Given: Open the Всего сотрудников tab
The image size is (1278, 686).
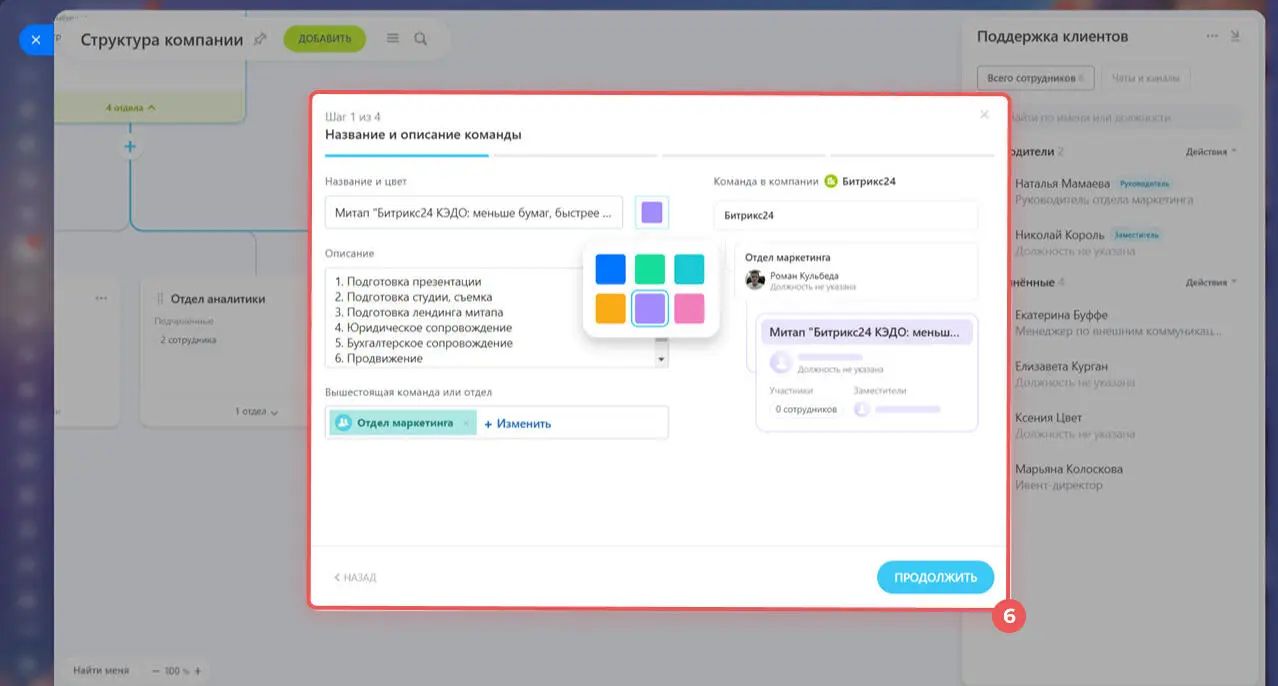Looking at the screenshot, I should pyautogui.click(x=1034, y=78).
